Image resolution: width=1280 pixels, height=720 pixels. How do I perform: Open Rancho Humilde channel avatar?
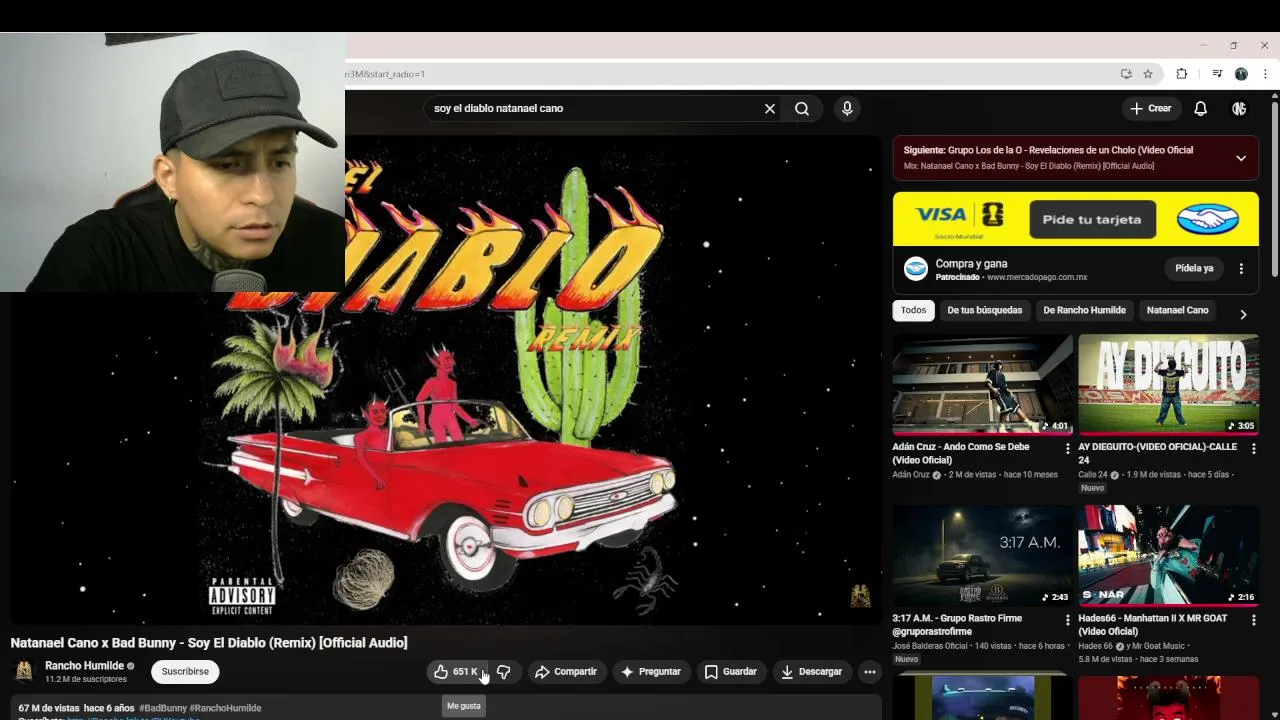(24, 672)
